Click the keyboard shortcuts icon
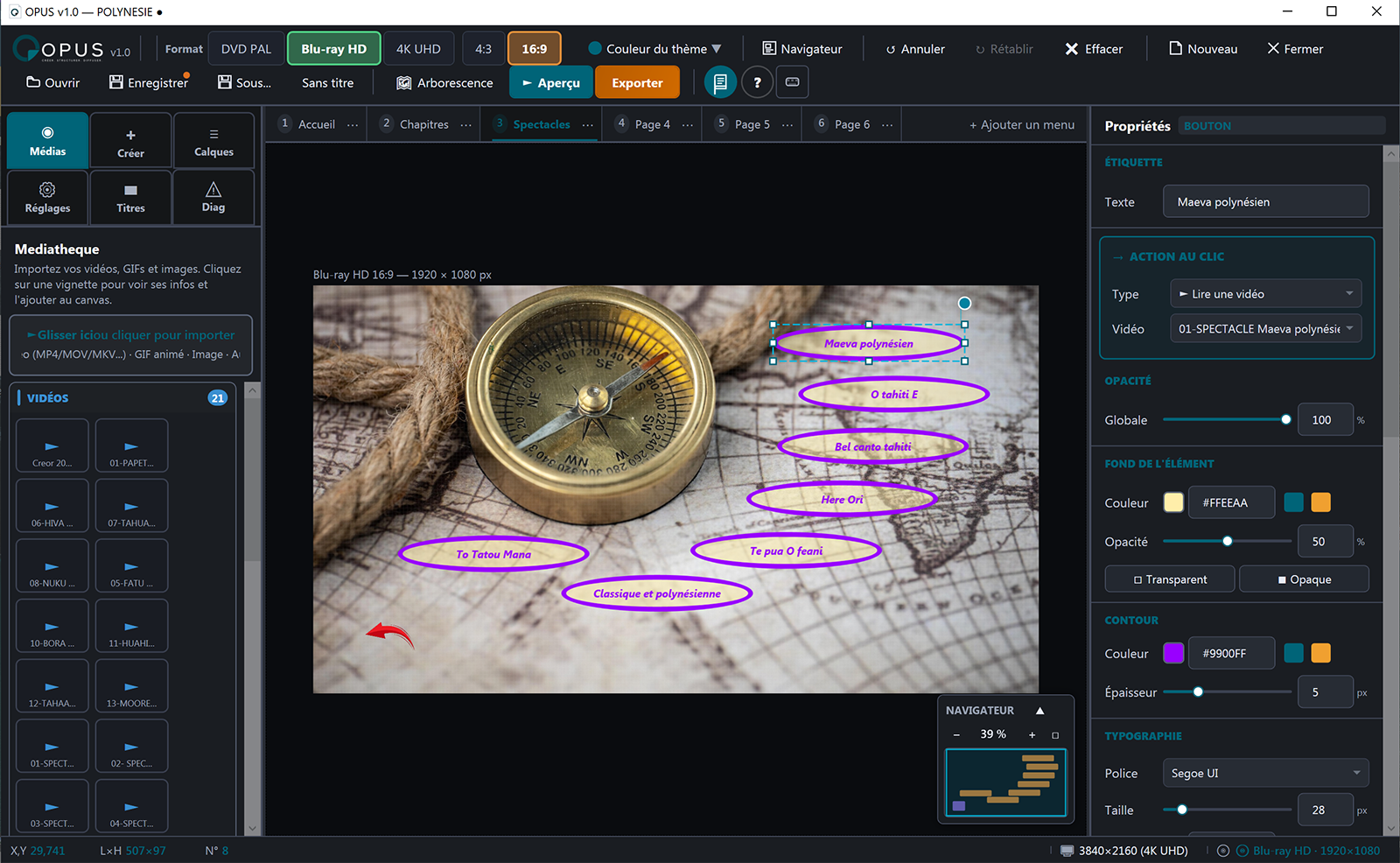 pos(793,82)
